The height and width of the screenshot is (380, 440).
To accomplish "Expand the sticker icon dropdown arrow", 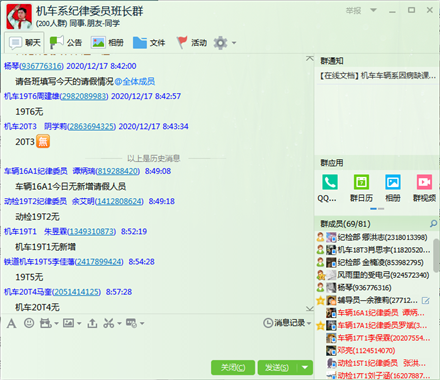I will pos(56,323).
